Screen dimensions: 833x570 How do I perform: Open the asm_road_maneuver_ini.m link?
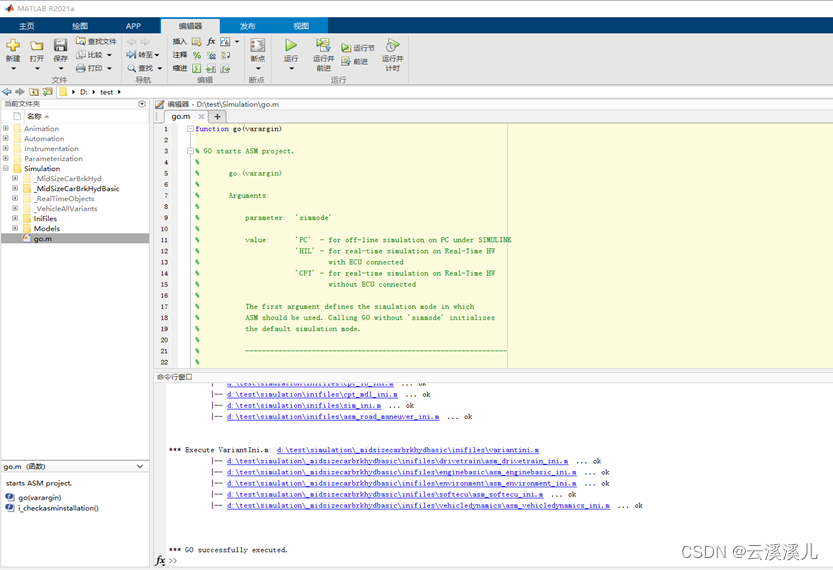(333, 417)
